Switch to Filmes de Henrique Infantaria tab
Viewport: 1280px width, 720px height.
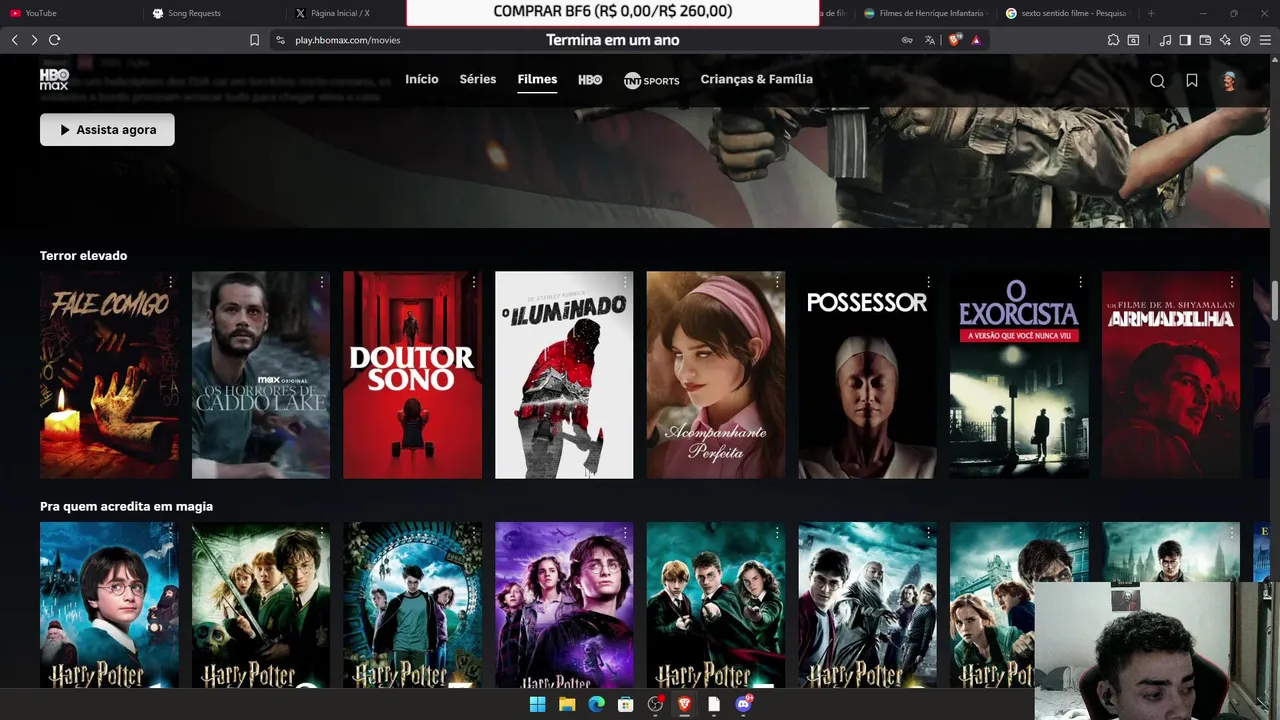pyautogui.click(x=925, y=13)
